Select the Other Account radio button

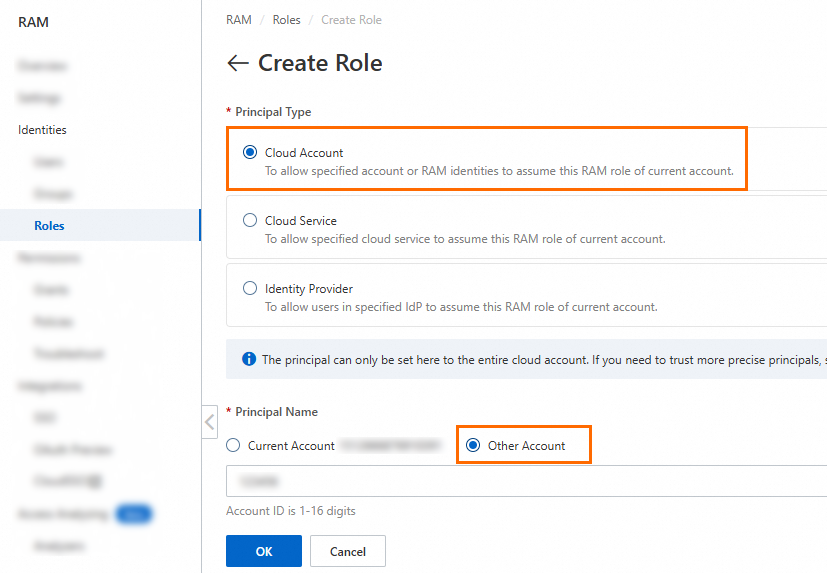473,446
